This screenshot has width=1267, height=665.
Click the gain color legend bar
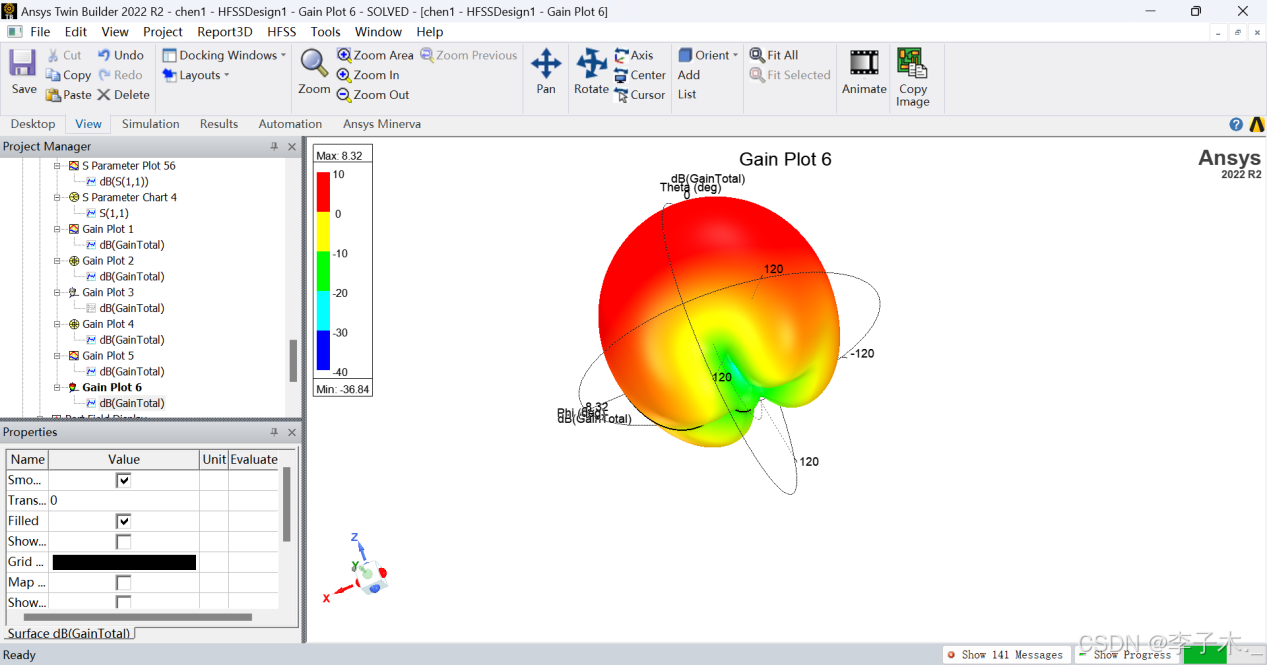tap(323, 272)
